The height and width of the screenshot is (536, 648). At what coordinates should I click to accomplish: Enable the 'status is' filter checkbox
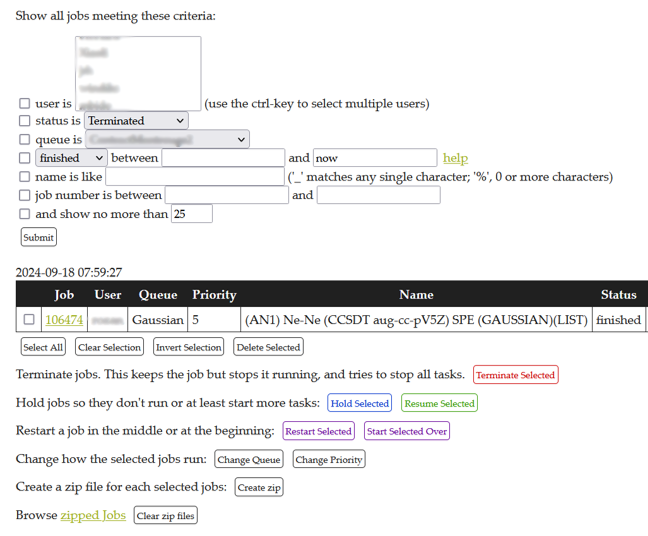tap(25, 121)
